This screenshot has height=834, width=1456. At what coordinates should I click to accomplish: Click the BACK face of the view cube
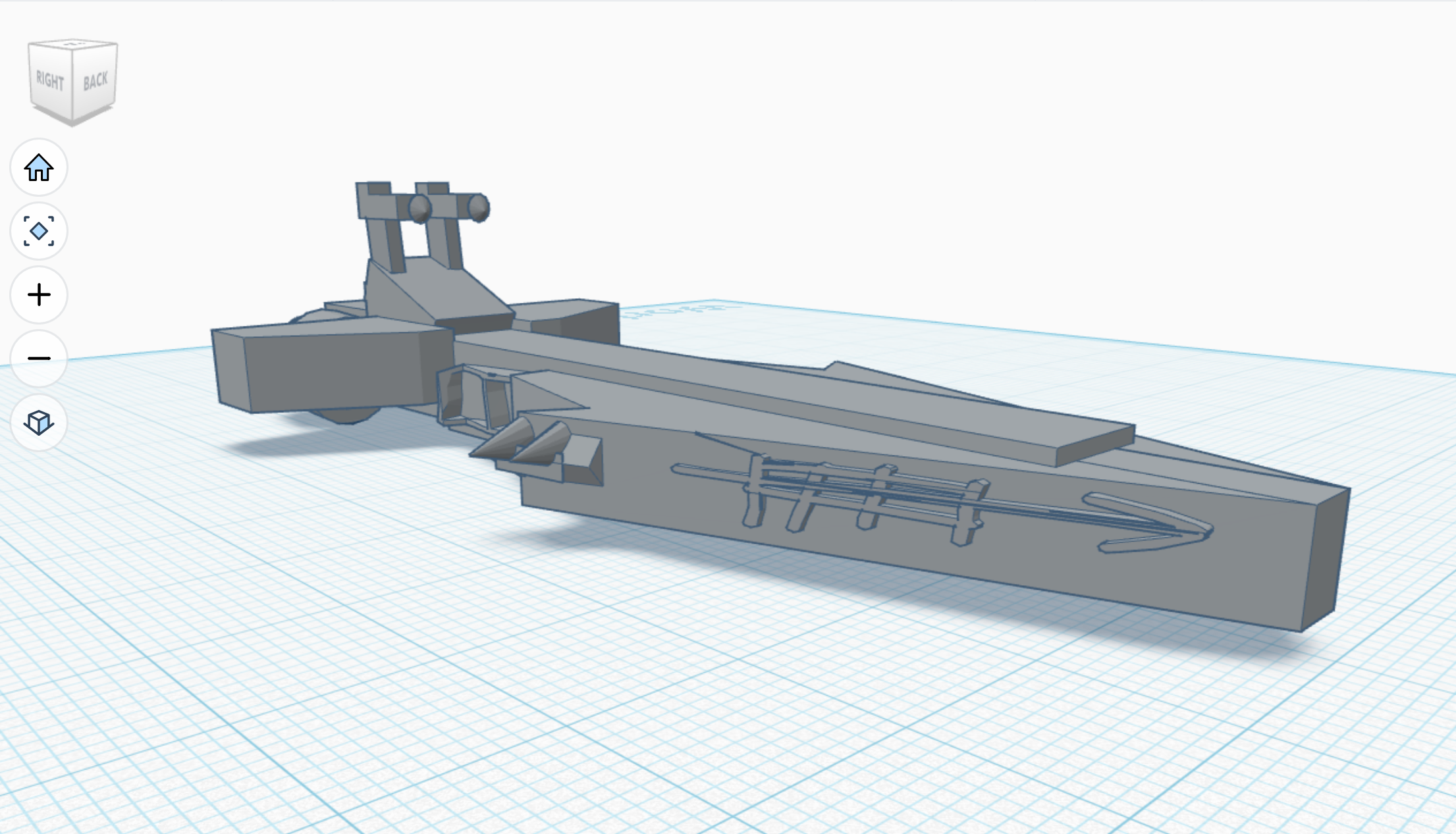pyautogui.click(x=95, y=81)
